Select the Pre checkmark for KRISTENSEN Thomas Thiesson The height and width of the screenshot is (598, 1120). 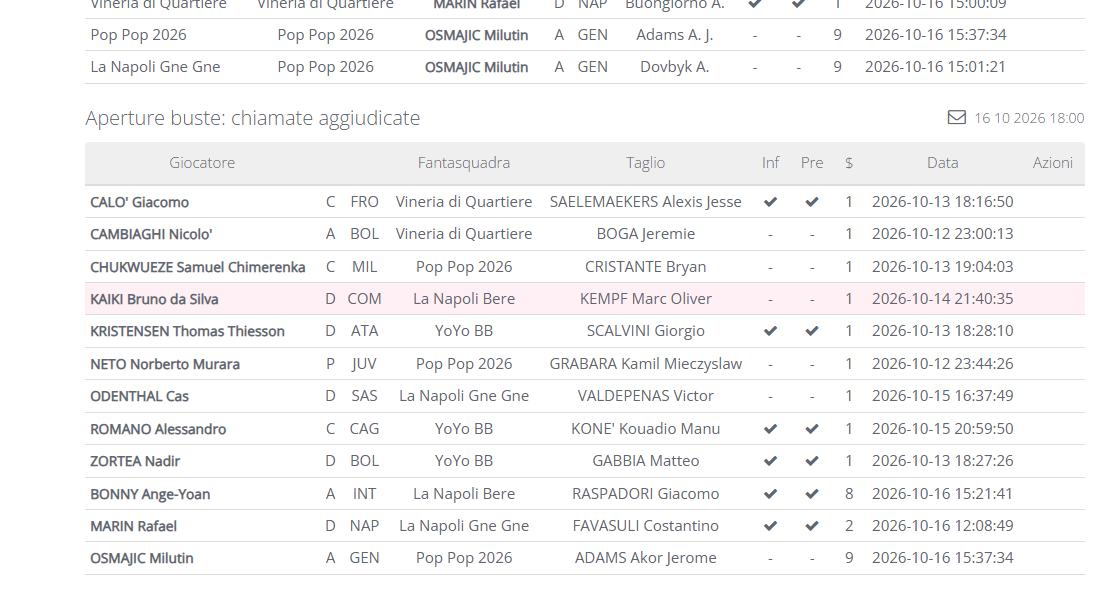pyautogui.click(x=811, y=332)
